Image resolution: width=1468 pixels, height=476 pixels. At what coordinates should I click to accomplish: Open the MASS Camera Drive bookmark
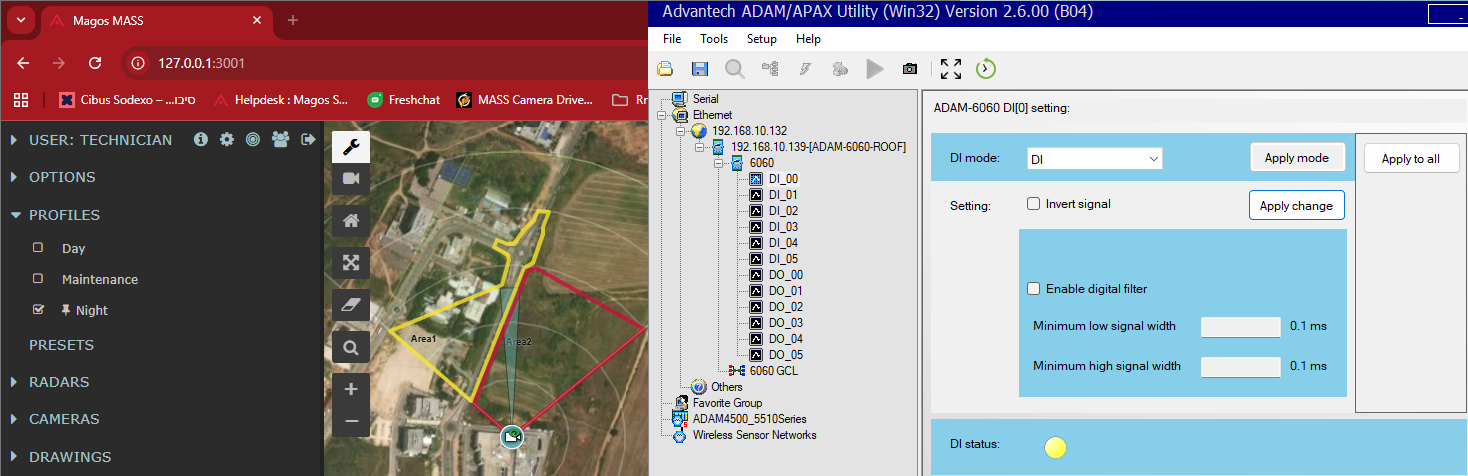click(x=525, y=99)
